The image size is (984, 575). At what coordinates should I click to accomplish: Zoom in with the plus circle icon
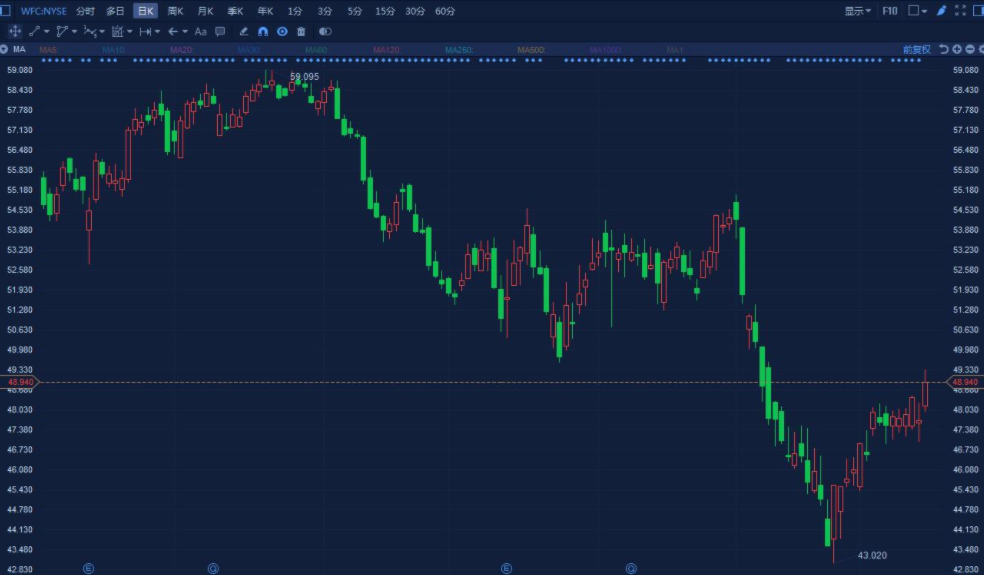(x=957, y=49)
